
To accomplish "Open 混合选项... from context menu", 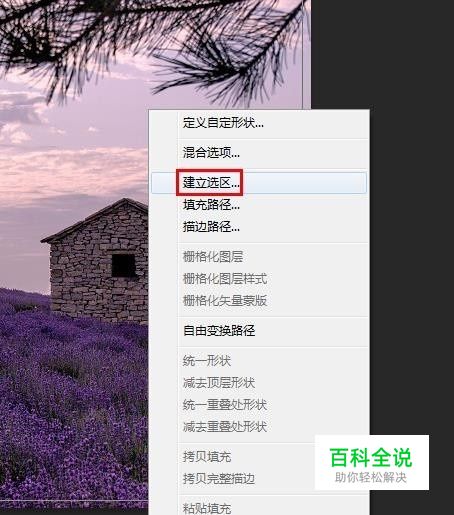I will (x=259, y=153).
